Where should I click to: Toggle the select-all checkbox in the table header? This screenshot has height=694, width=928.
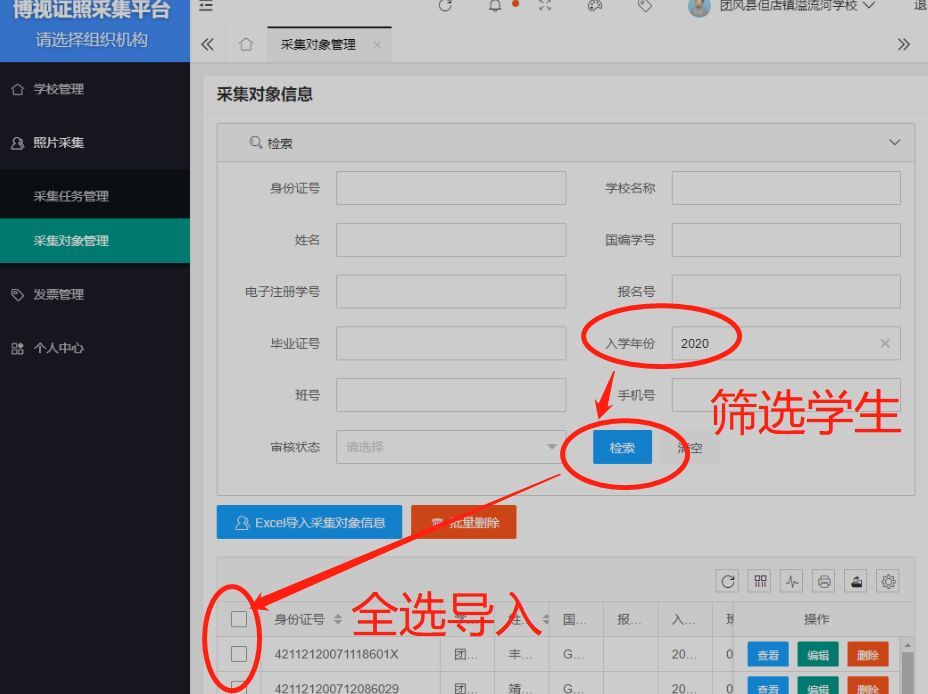click(x=238, y=619)
